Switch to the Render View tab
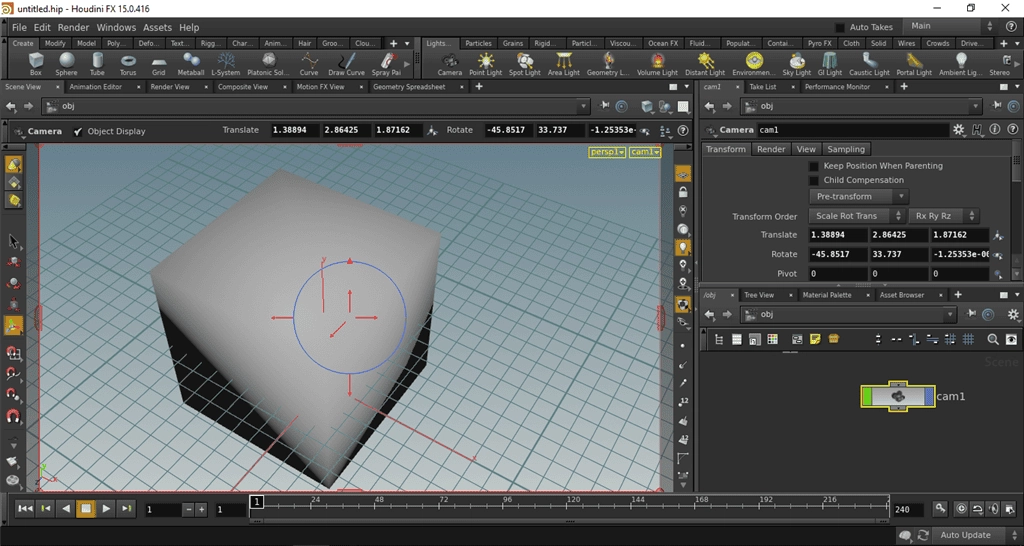 coord(170,87)
